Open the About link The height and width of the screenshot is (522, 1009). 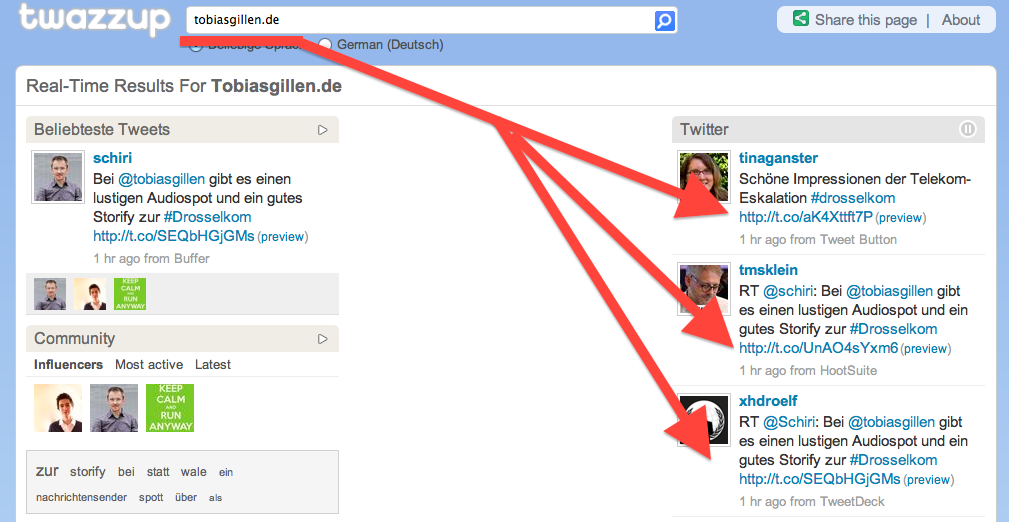point(961,20)
